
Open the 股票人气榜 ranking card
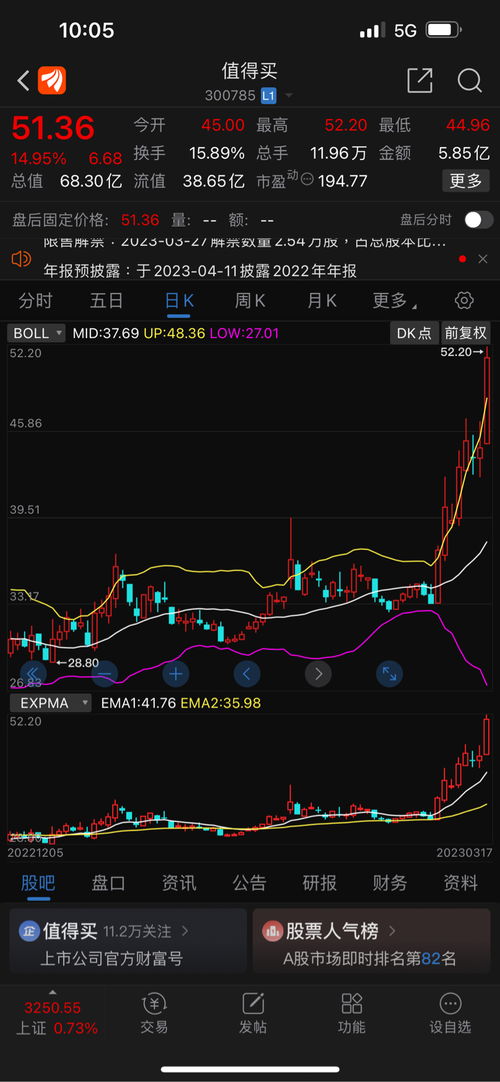pos(372,941)
